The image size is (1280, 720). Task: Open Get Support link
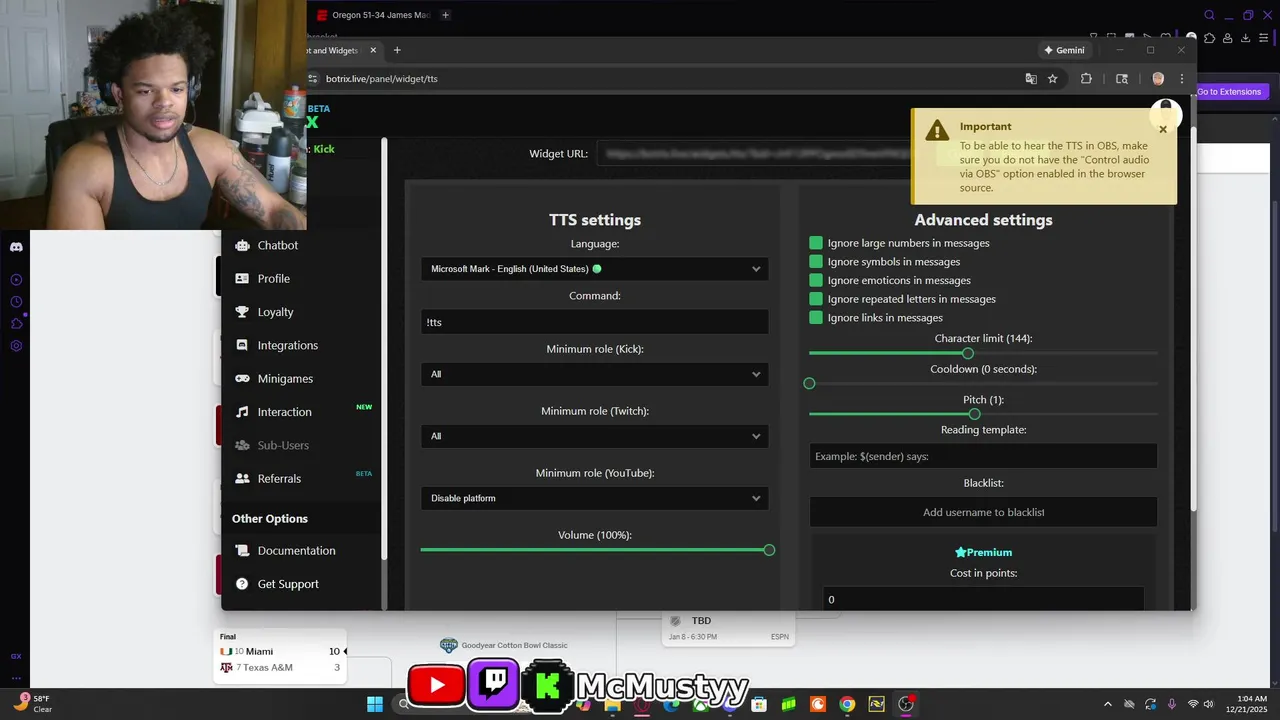coord(288,584)
